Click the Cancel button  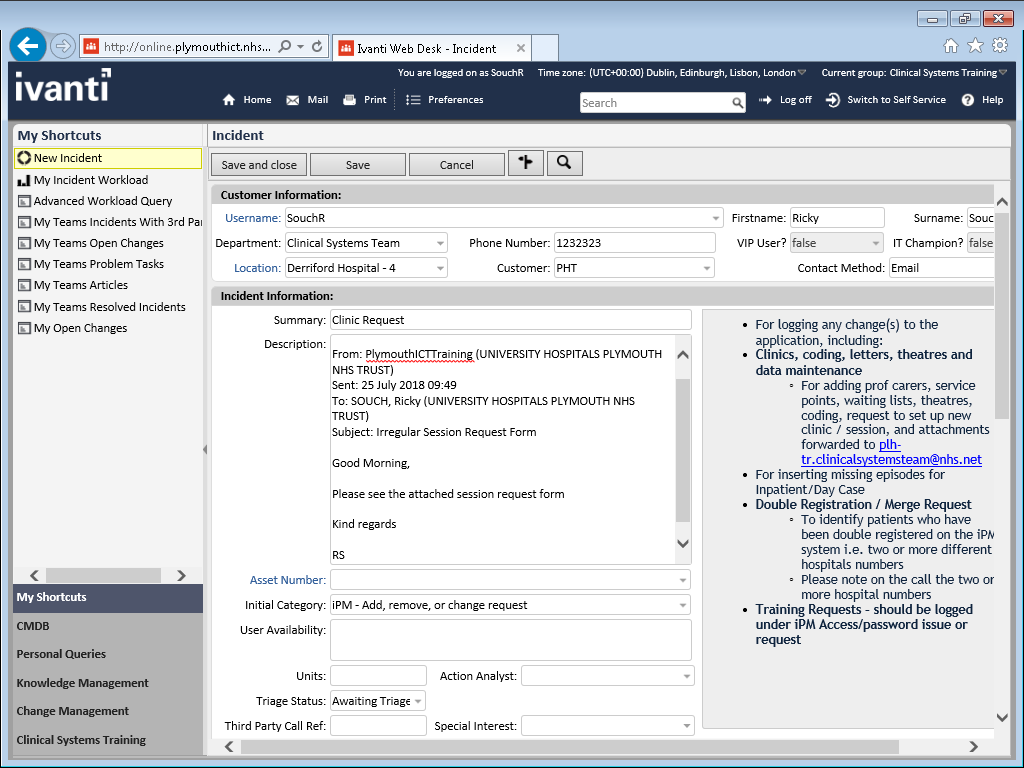coord(456,165)
